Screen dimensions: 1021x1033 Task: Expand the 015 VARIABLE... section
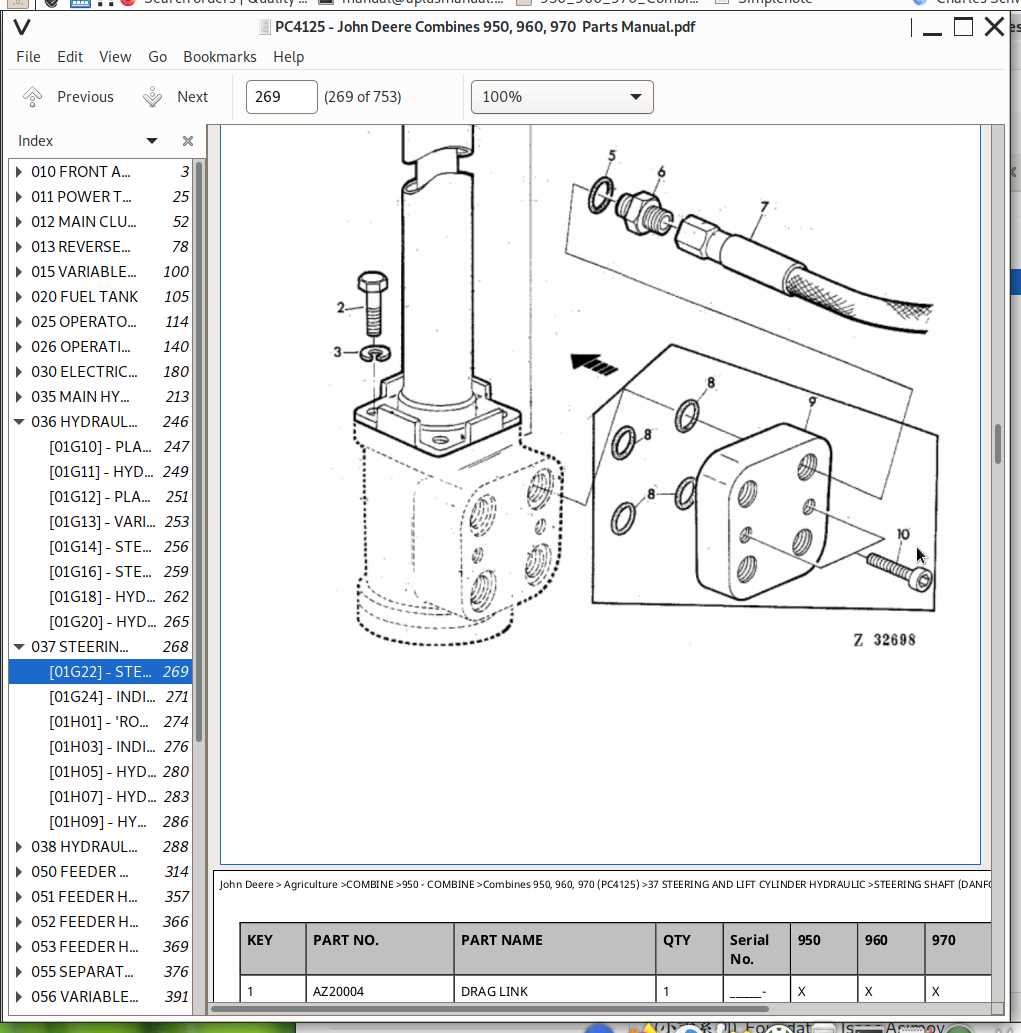pos(18,272)
